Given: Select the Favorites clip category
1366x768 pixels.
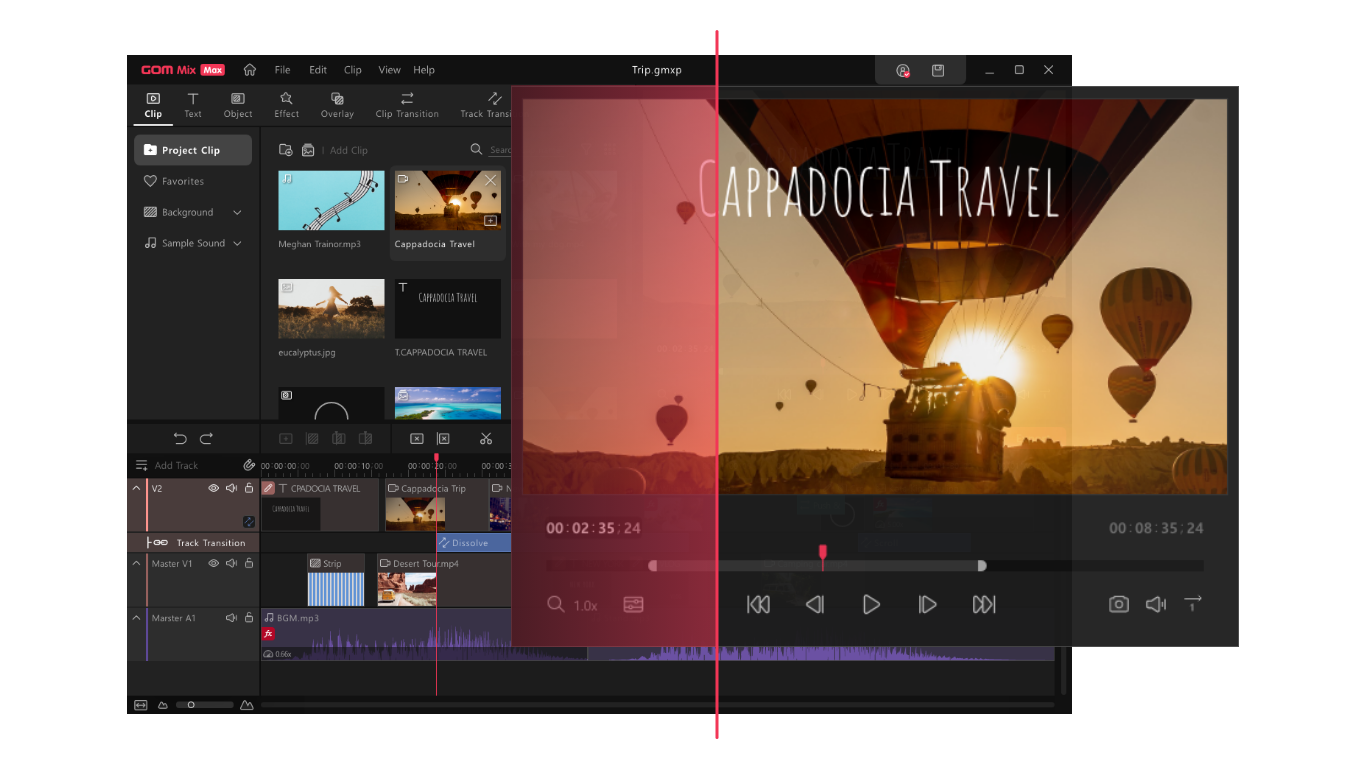Looking at the screenshot, I should click(182, 181).
